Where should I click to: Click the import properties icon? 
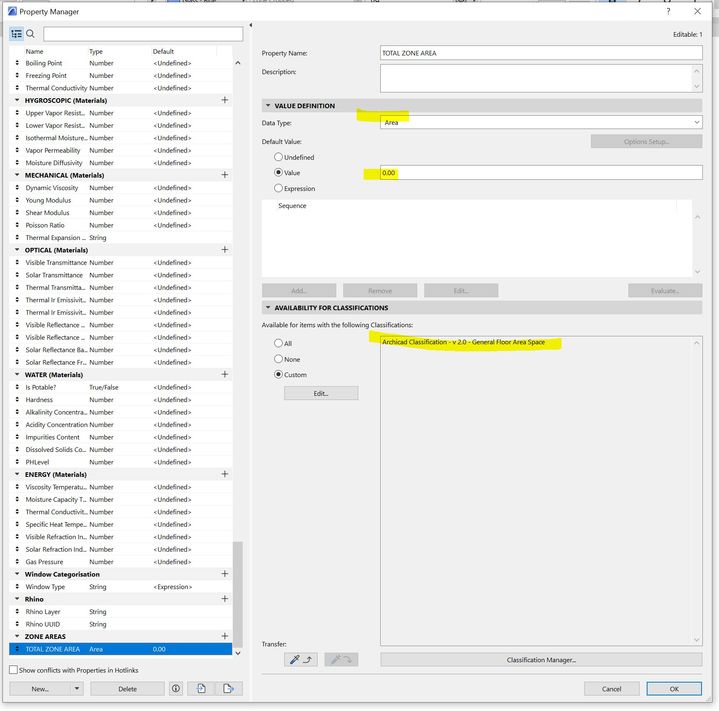click(x=201, y=689)
